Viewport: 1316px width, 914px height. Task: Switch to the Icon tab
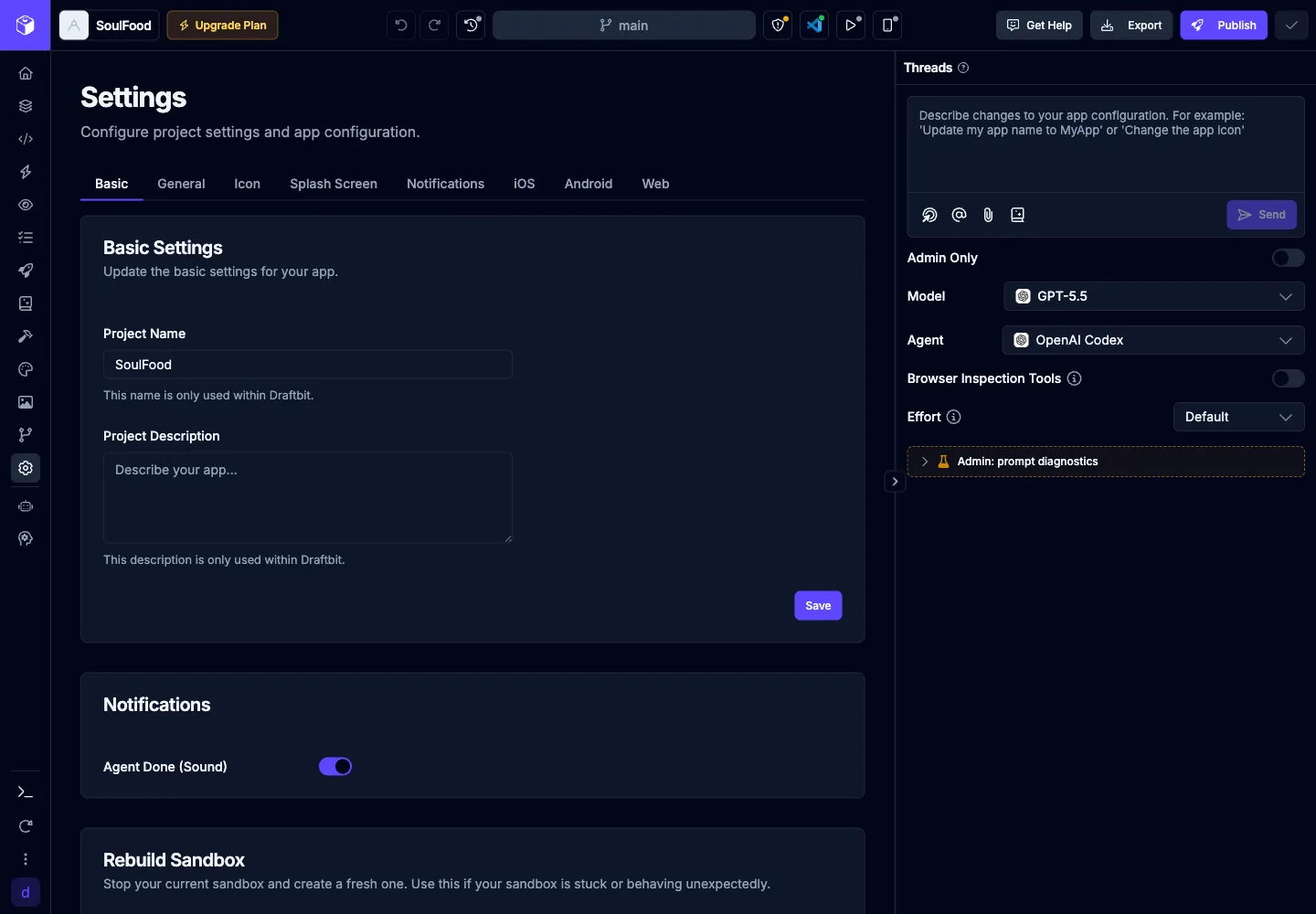(x=247, y=184)
